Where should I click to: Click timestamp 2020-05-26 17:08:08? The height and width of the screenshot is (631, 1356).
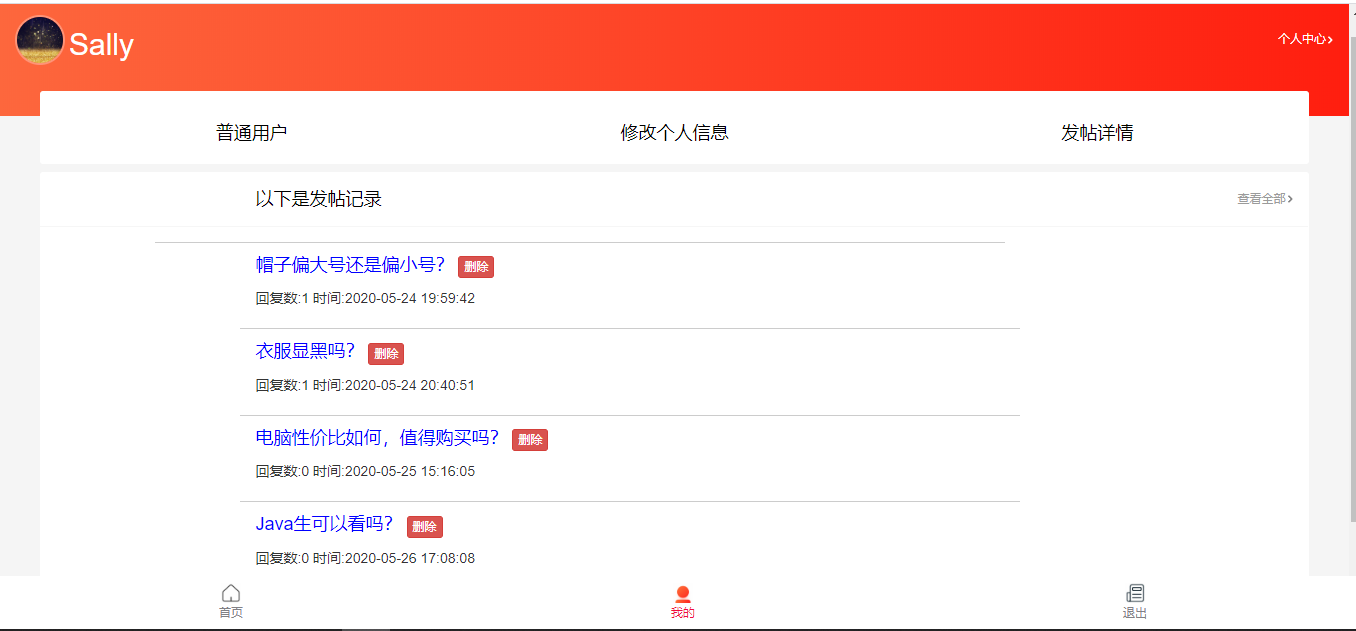click(x=410, y=558)
